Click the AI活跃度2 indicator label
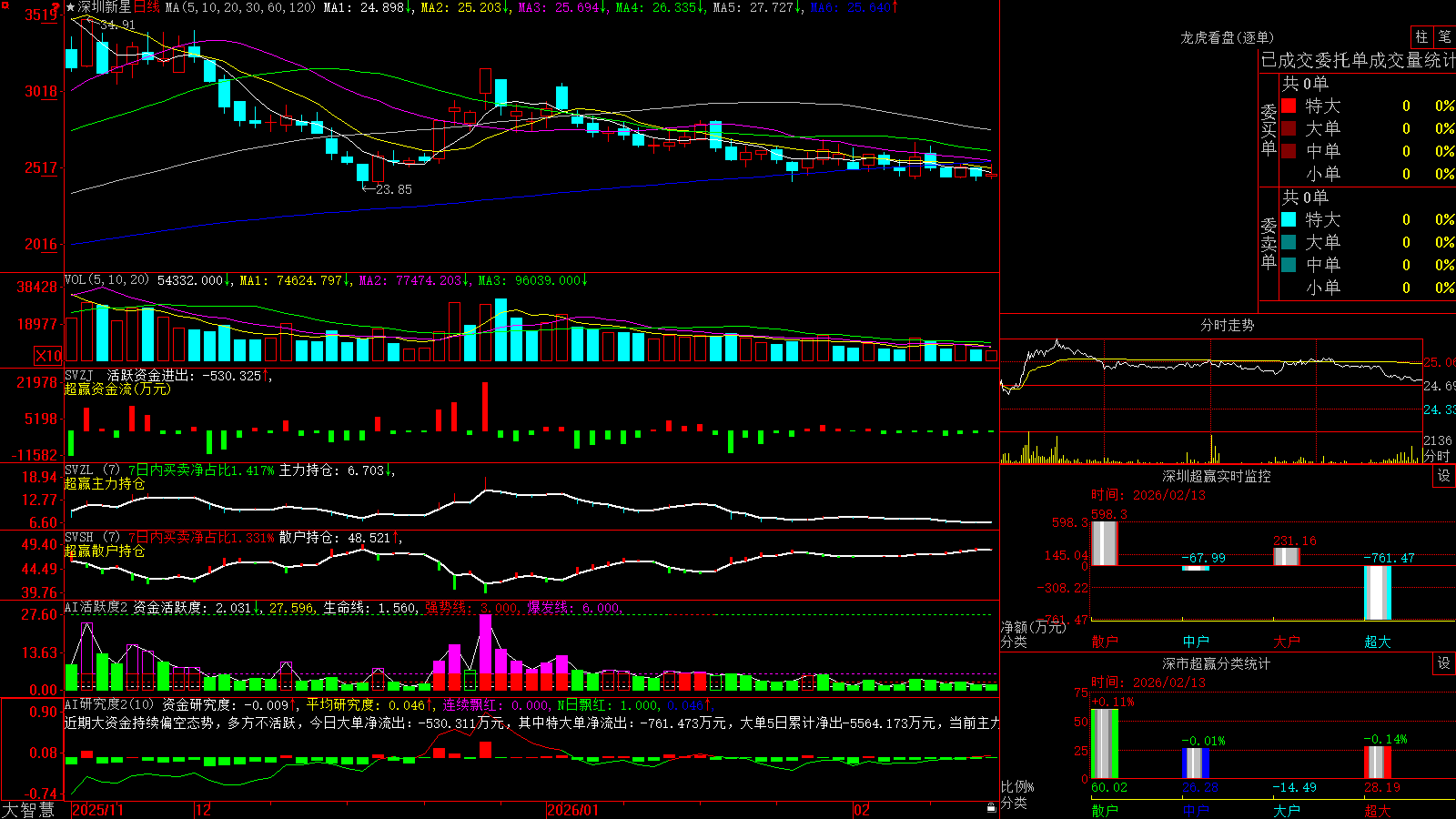Screen dimensions: 1456x819 coord(96,607)
